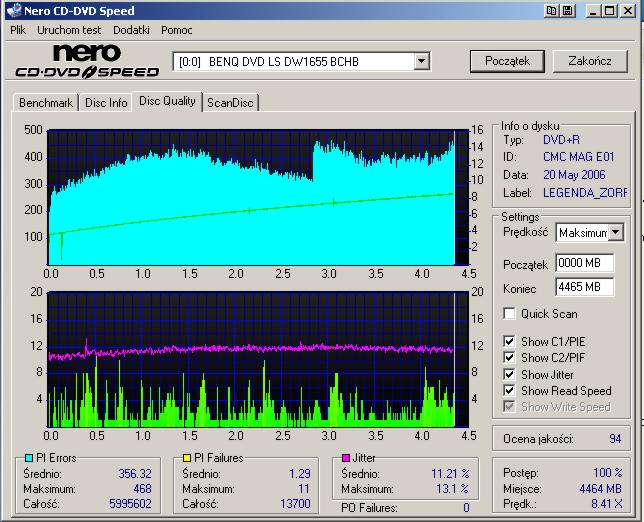This screenshot has width=644, height=522.
Task: Close the Nero CD-DVD Speed window
Action: (628, 11)
